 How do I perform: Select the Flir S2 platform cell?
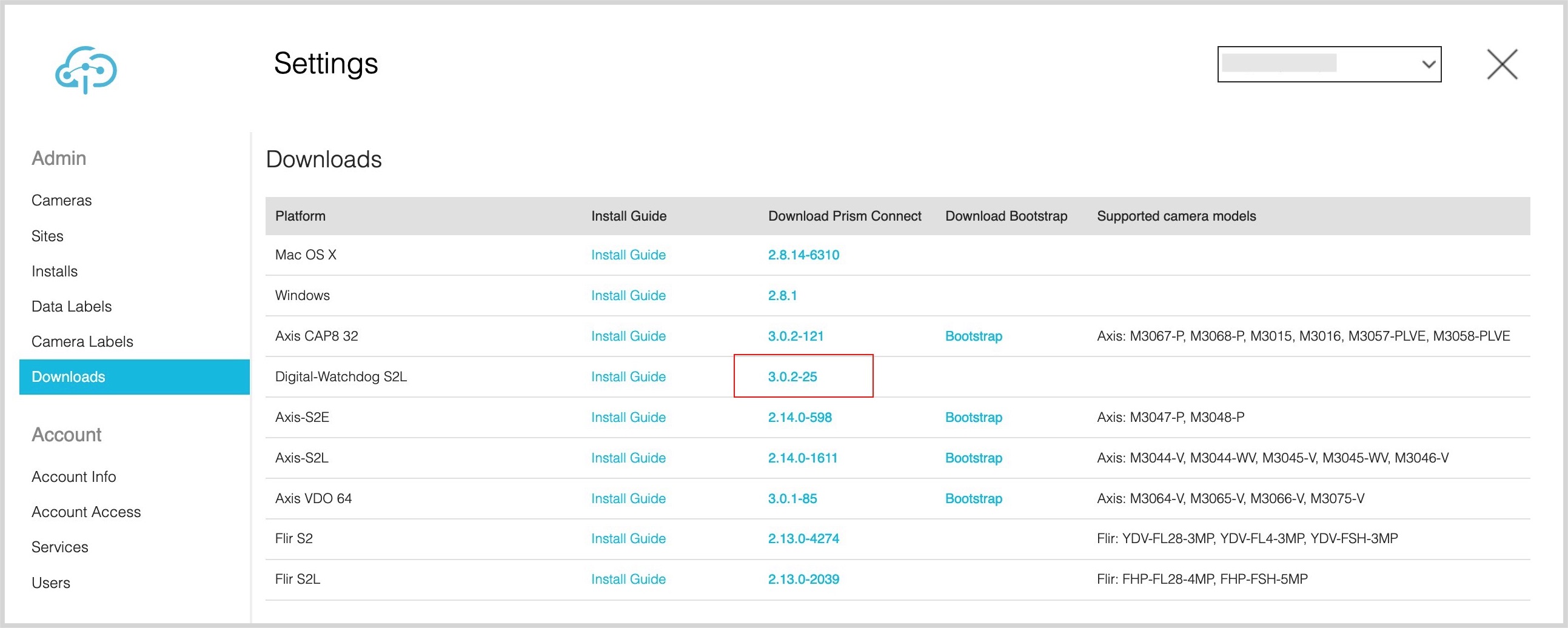[294, 538]
